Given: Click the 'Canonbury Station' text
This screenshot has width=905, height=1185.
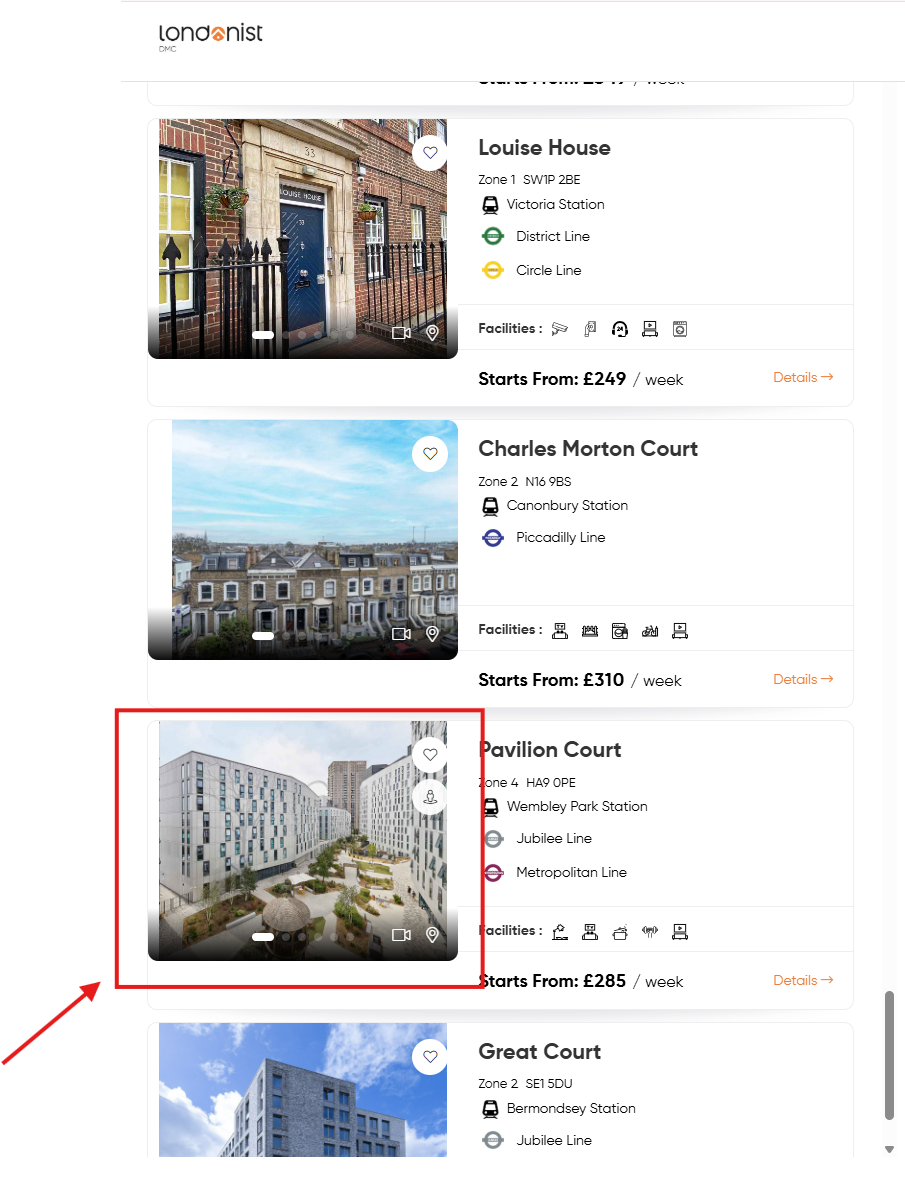Looking at the screenshot, I should (x=567, y=505).
